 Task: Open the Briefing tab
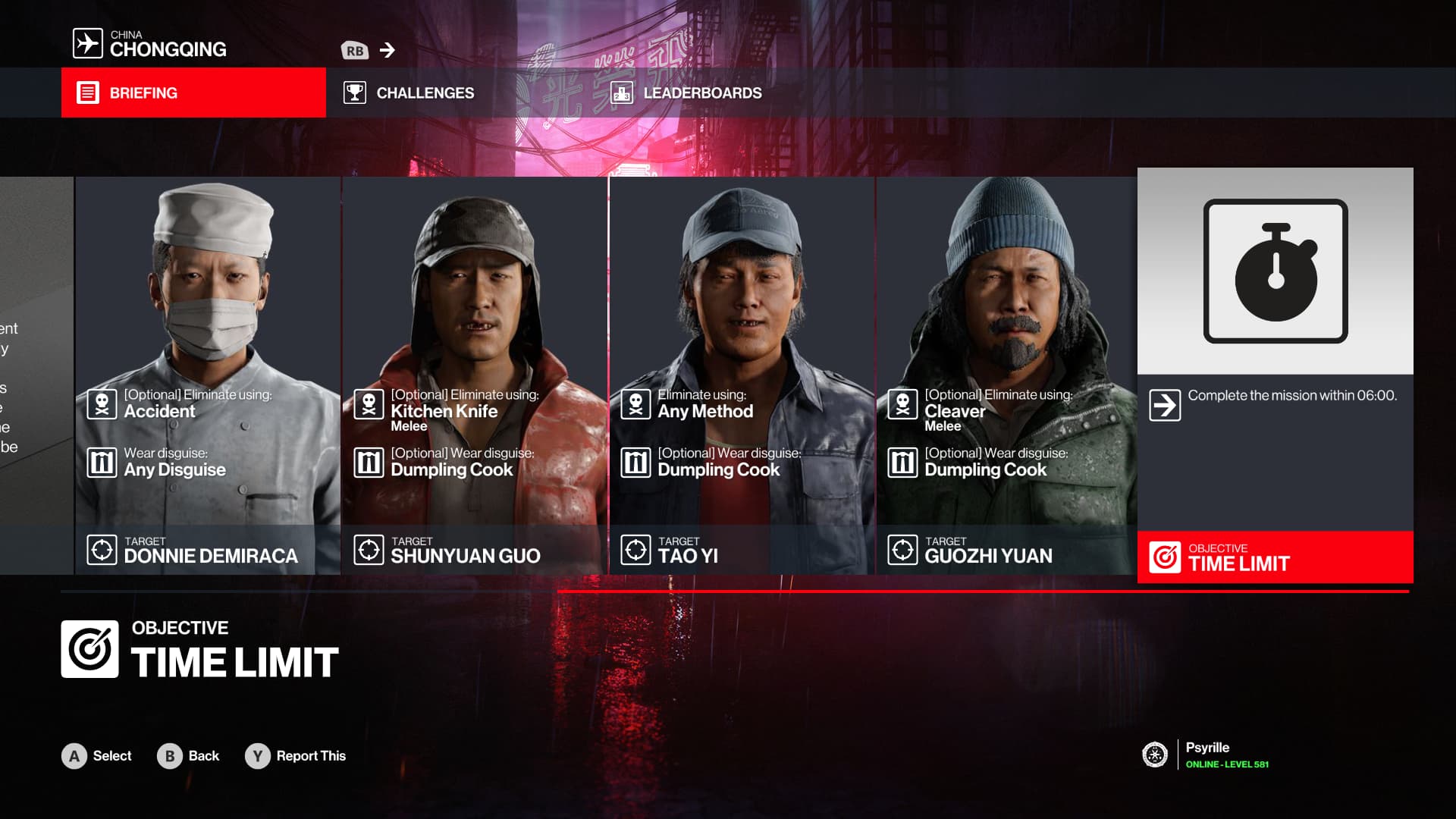(x=193, y=93)
